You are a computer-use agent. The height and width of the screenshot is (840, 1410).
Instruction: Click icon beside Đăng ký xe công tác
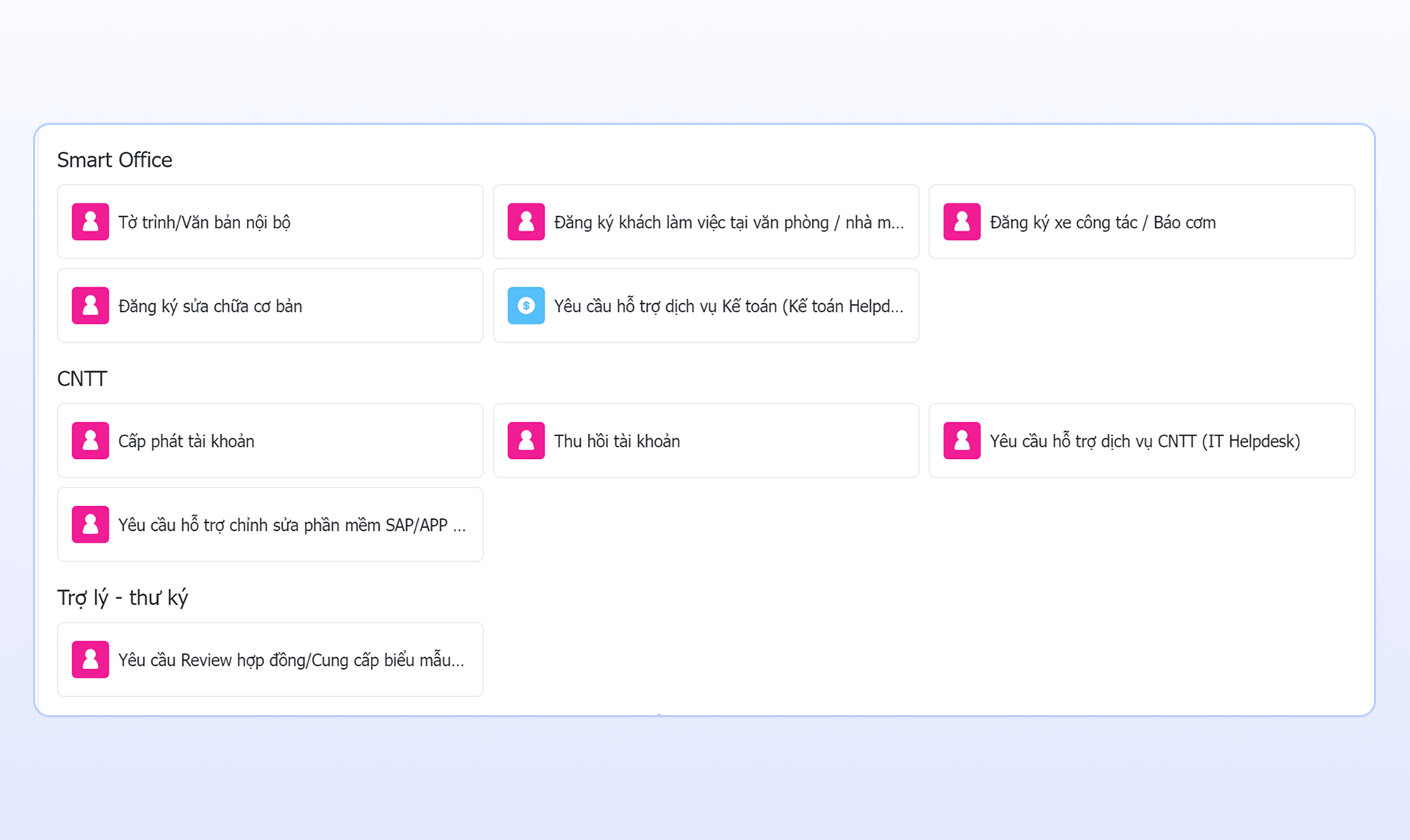[x=962, y=222]
